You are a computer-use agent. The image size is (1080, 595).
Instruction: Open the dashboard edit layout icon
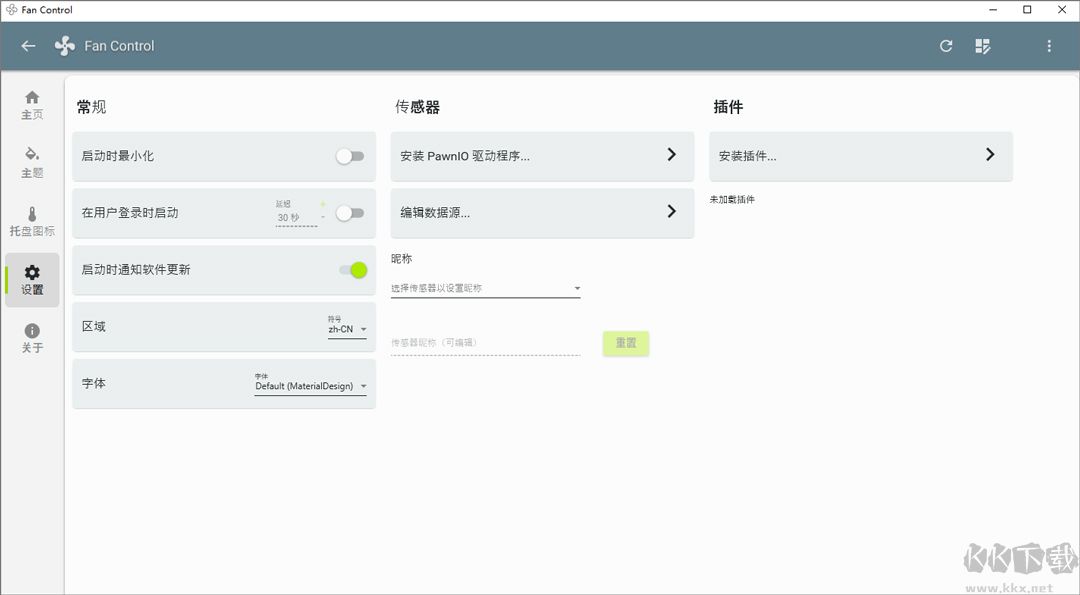pos(983,46)
